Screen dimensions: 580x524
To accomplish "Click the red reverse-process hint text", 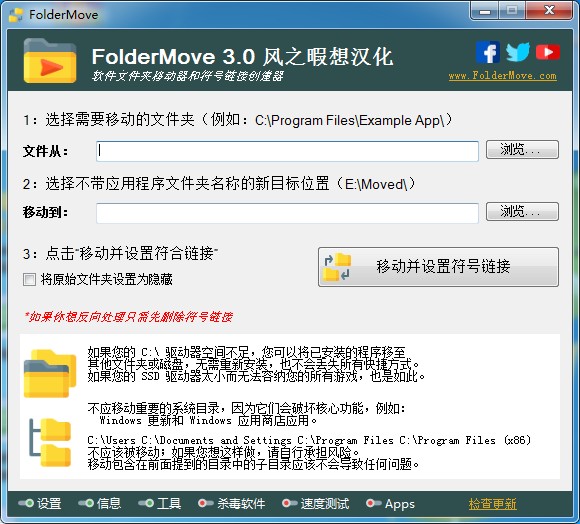I will [x=129, y=317].
